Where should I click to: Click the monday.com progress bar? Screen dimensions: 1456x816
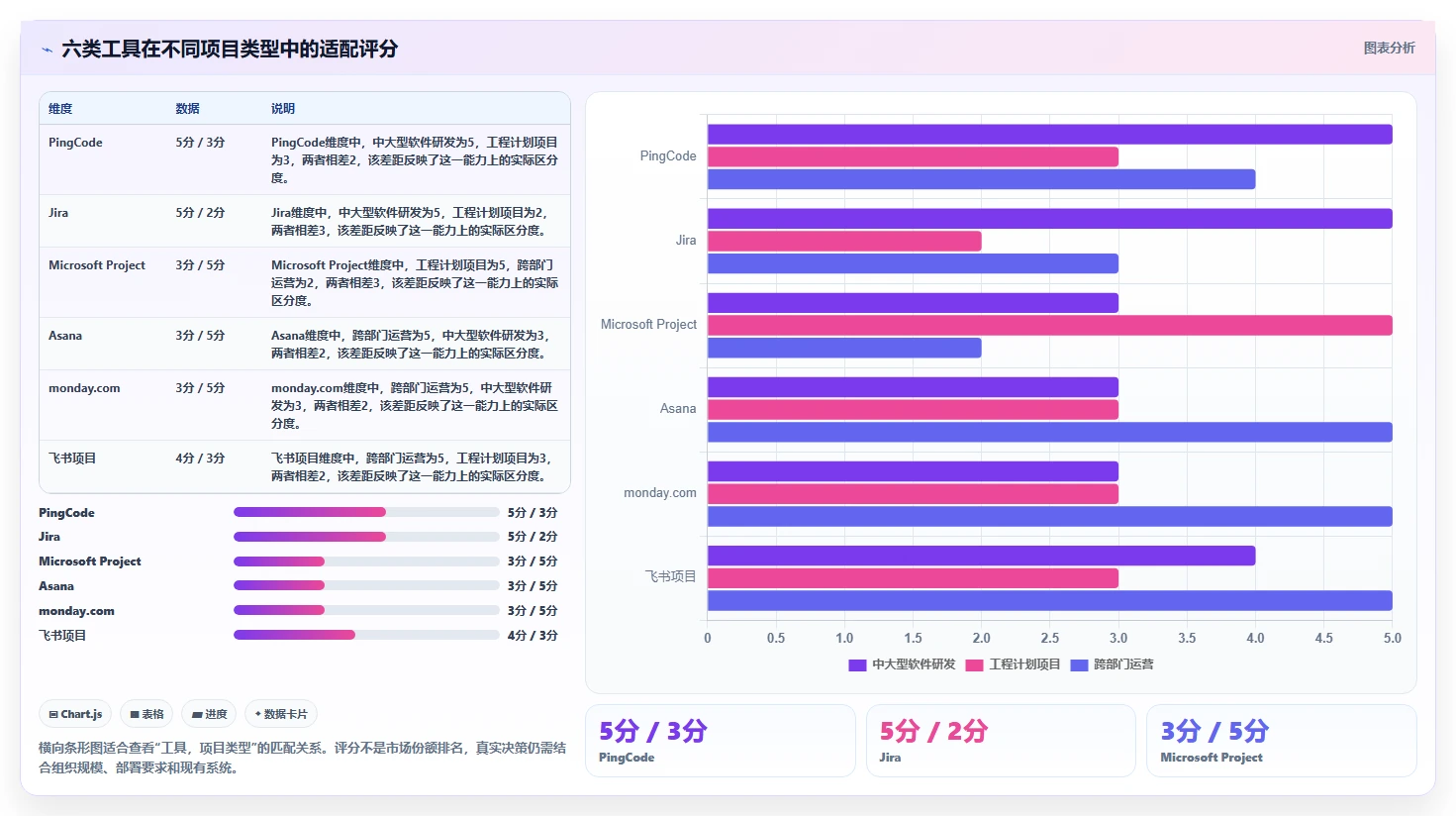pyautogui.click(x=366, y=610)
